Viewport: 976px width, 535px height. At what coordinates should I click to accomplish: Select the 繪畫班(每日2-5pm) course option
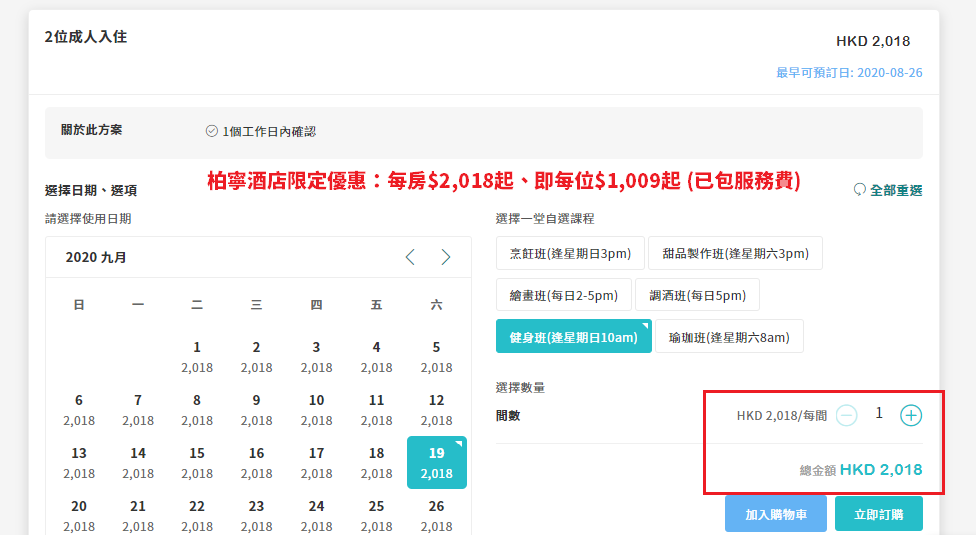point(563,295)
